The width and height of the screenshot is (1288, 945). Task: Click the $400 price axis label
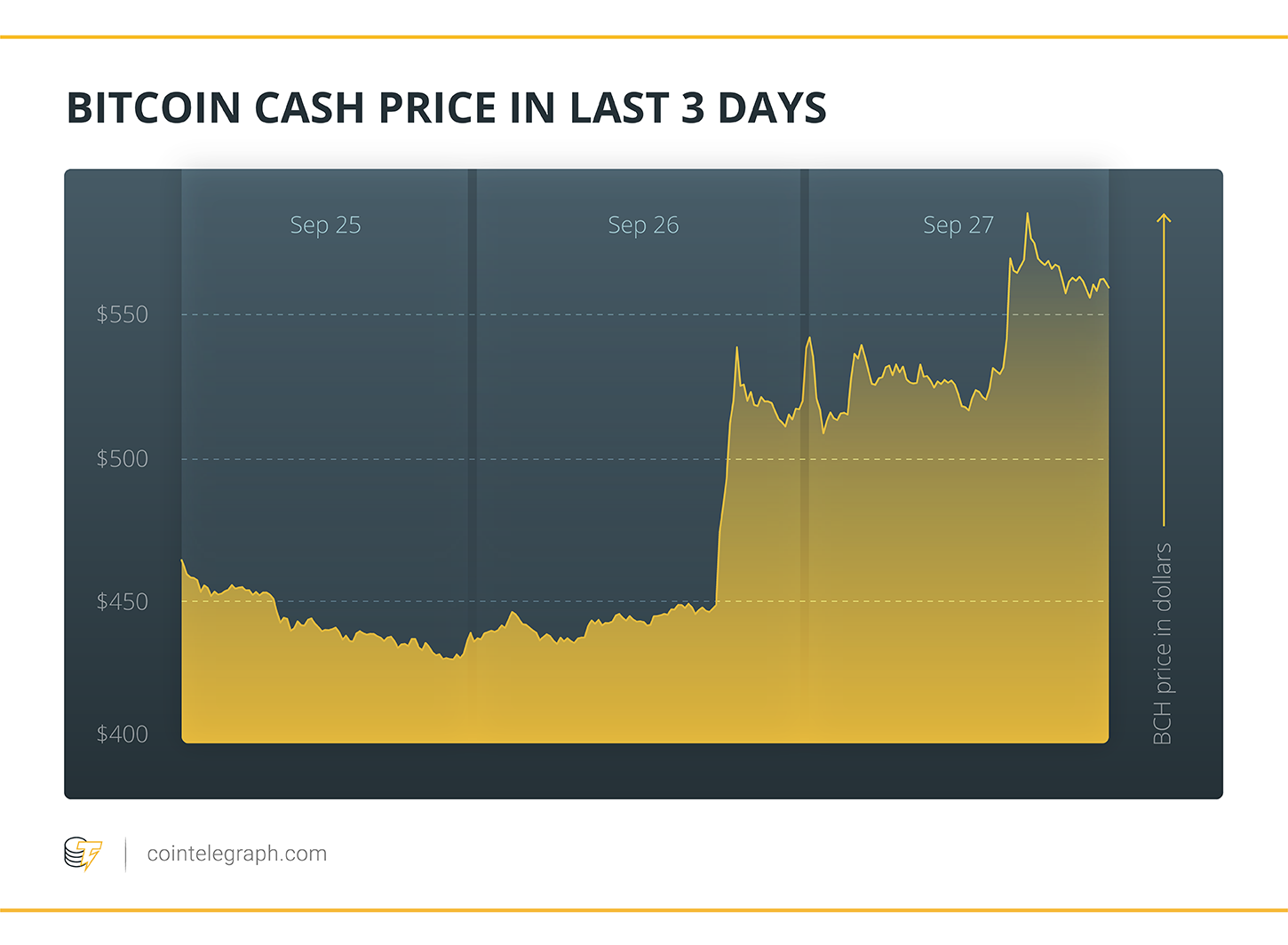point(123,735)
